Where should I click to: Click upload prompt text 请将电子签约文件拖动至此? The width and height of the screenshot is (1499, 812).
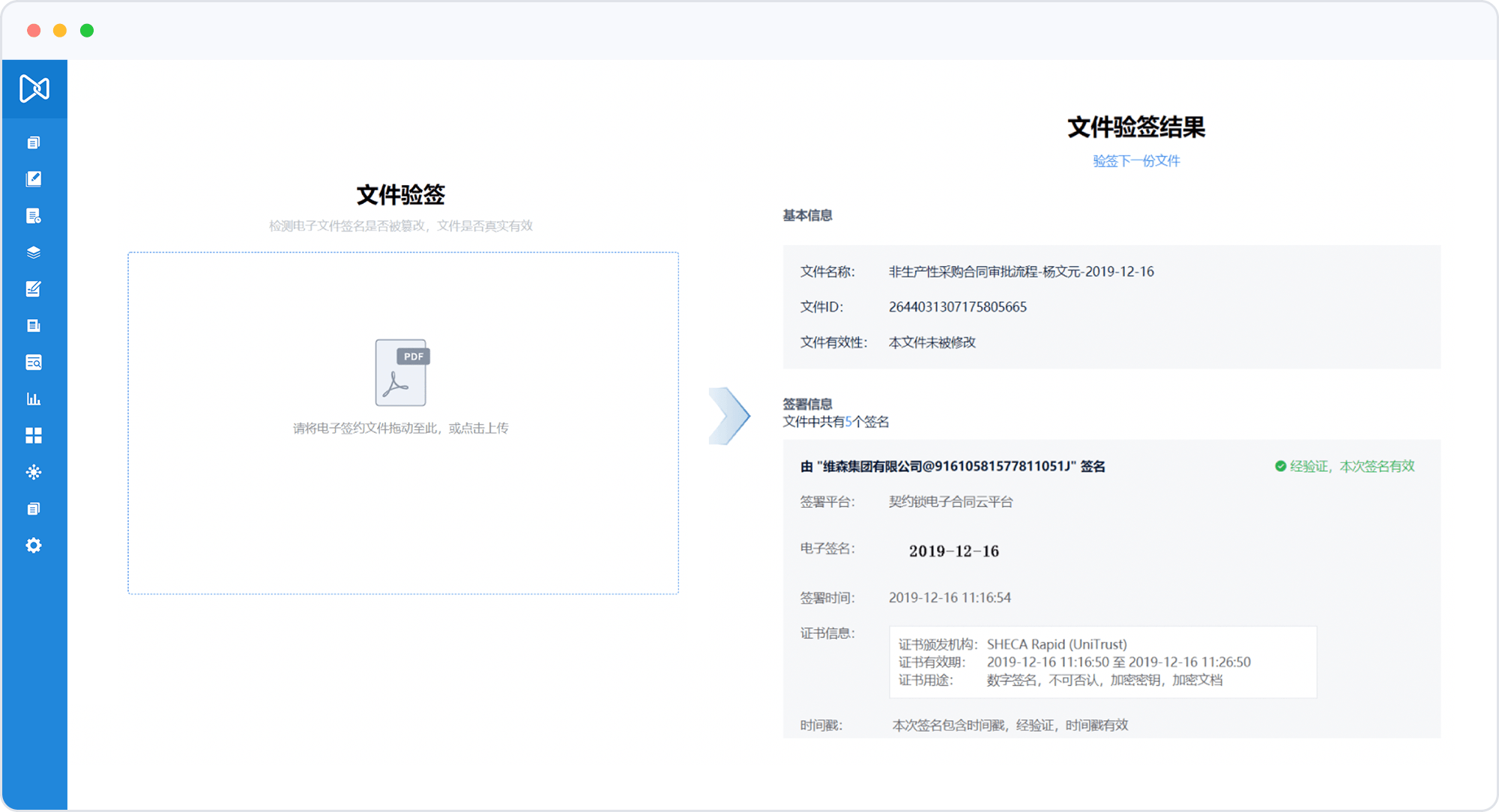tap(400, 428)
